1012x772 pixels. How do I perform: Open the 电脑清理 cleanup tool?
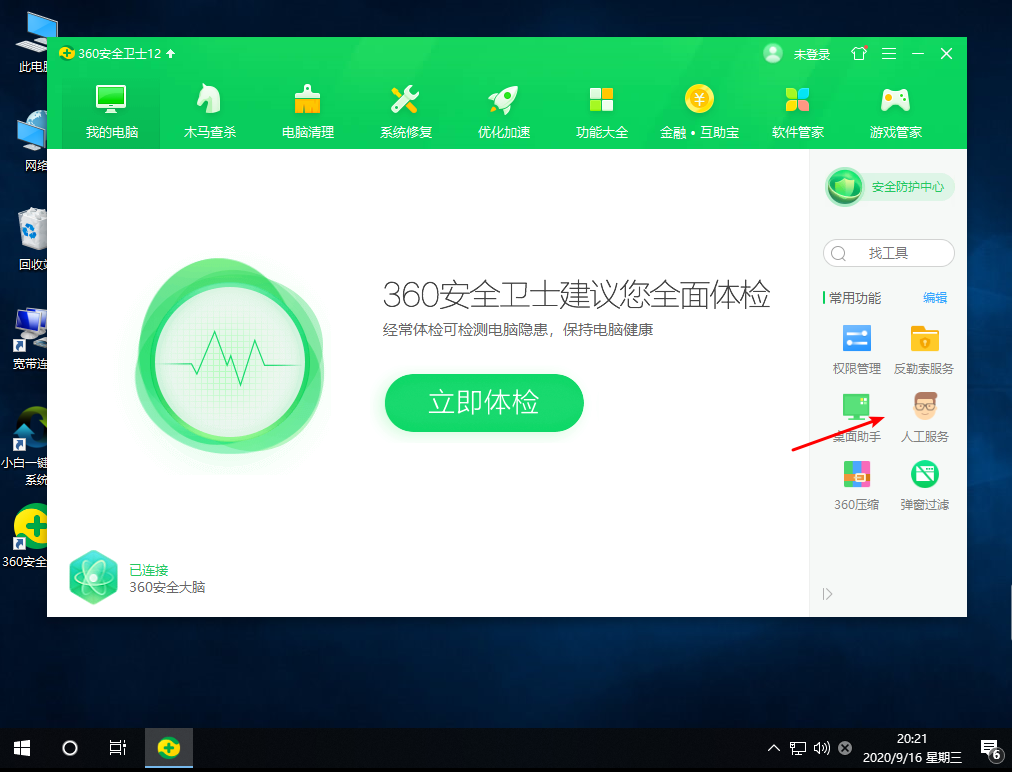point(307,110)
